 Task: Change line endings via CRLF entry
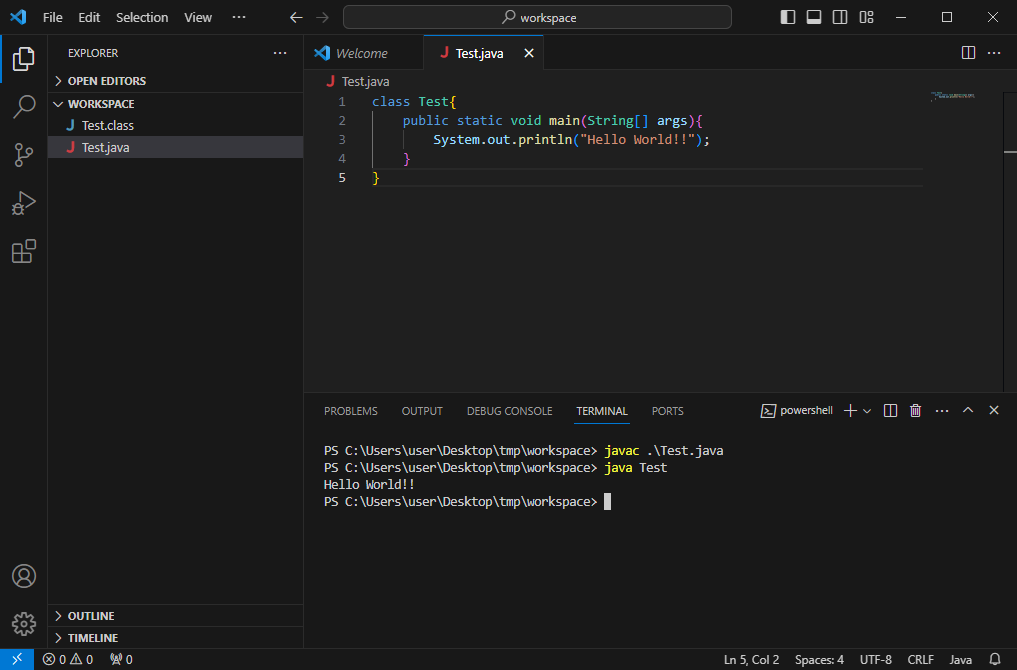(x=920, y=659)
